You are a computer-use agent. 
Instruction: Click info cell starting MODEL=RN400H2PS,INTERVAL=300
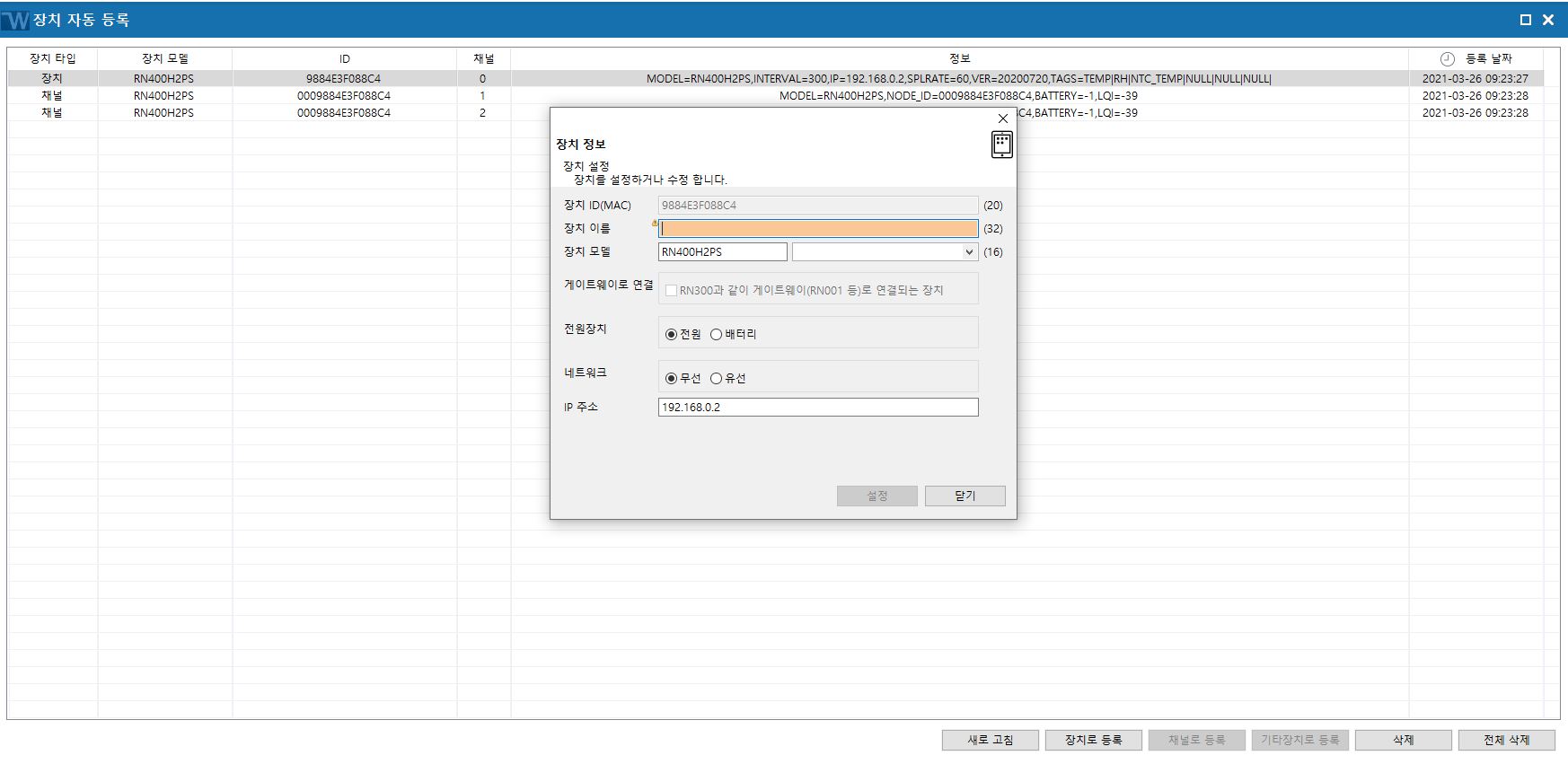click(x=959, y=79)
